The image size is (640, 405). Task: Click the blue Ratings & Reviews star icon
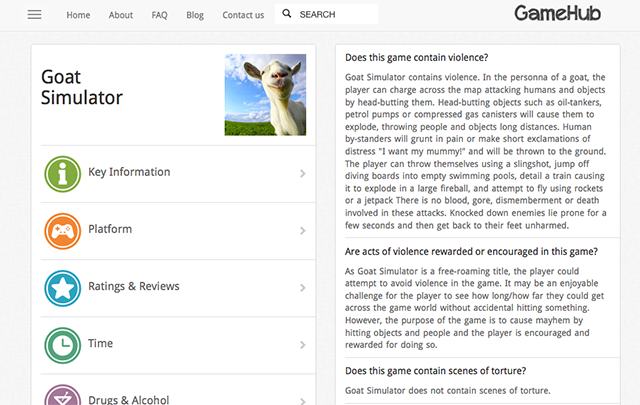(62, 288)
